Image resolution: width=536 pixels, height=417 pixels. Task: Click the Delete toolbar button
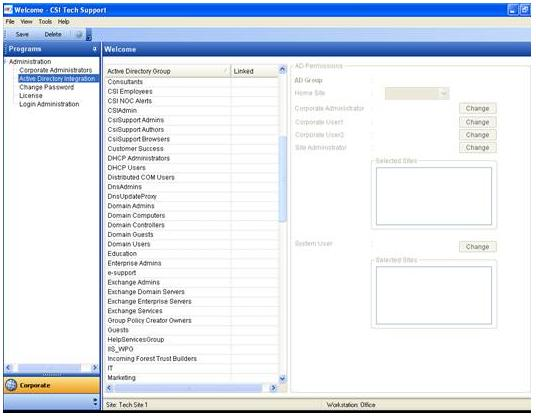click(53, 35)
